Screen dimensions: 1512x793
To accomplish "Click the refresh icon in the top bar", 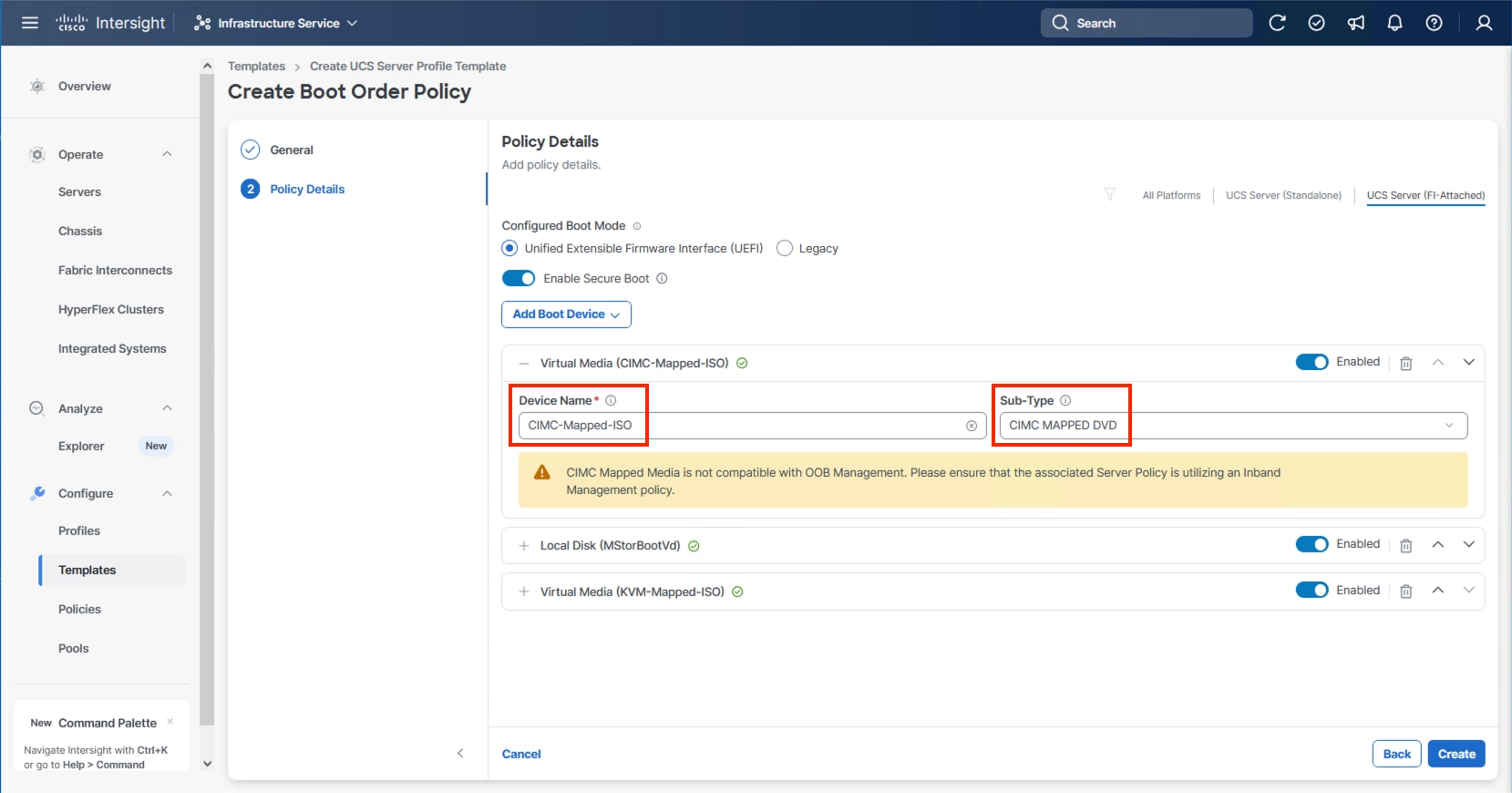I will pyautogui.click(x=1277, y=23).
